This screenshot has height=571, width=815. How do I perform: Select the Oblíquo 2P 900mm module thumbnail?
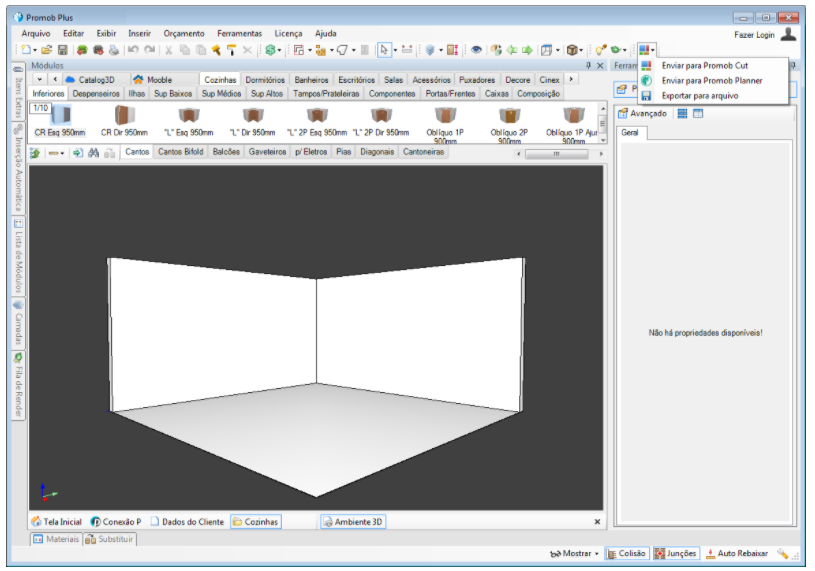click(x=509, y=125)
